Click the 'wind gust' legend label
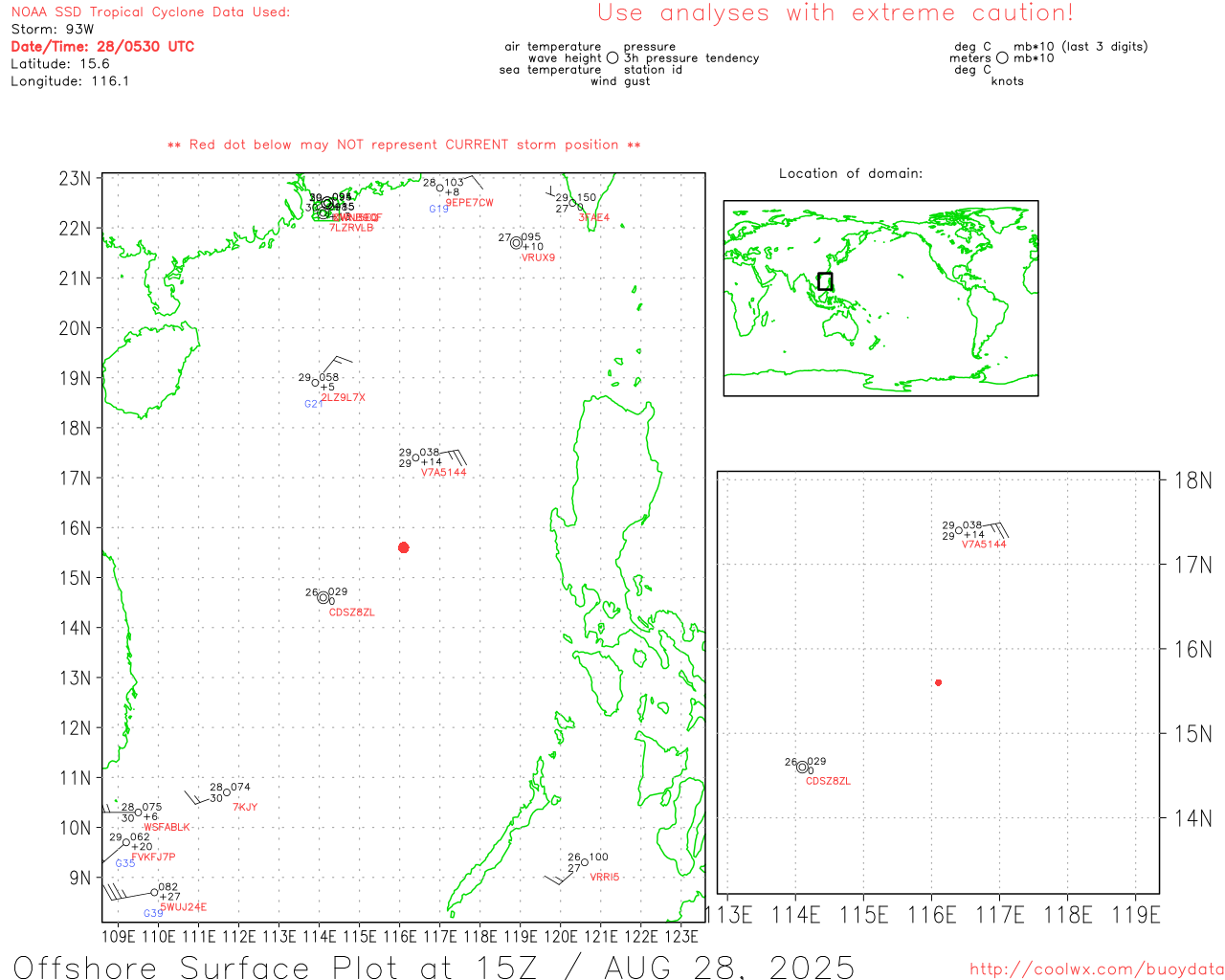Screen dimensions: 1225x980 click(620, 81)
